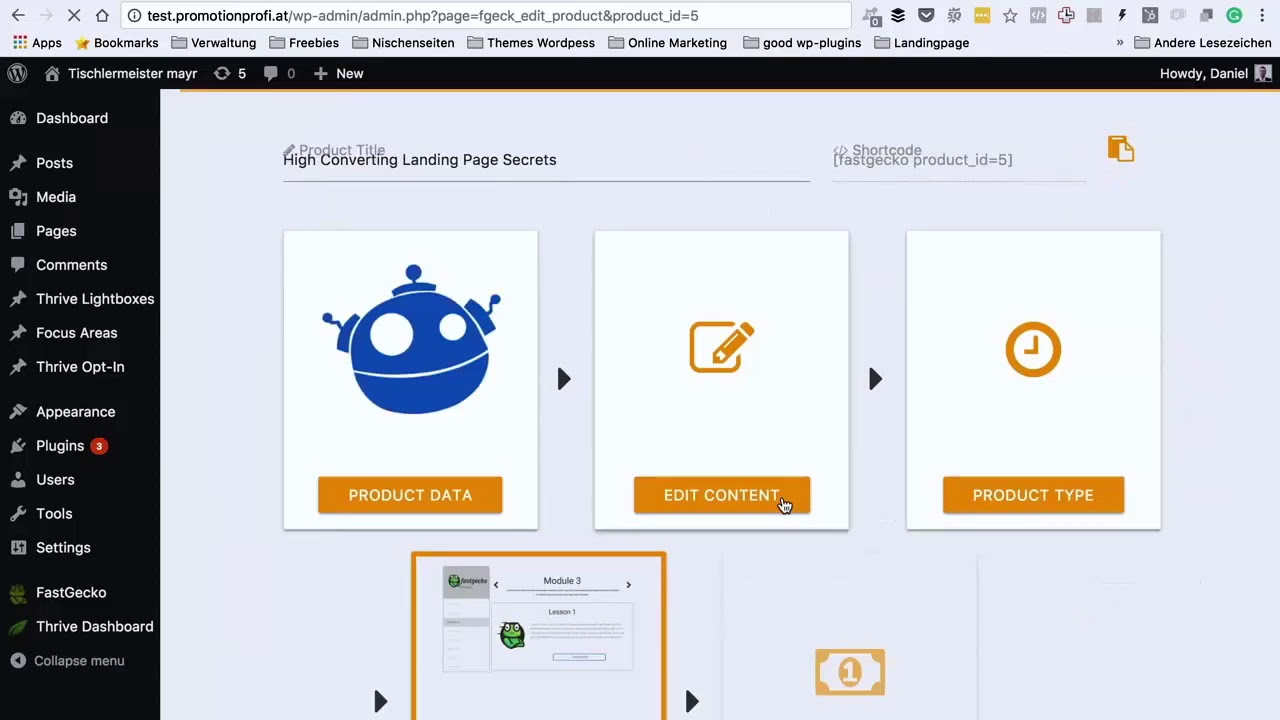Click the browser forward arrow

point(47,15)
